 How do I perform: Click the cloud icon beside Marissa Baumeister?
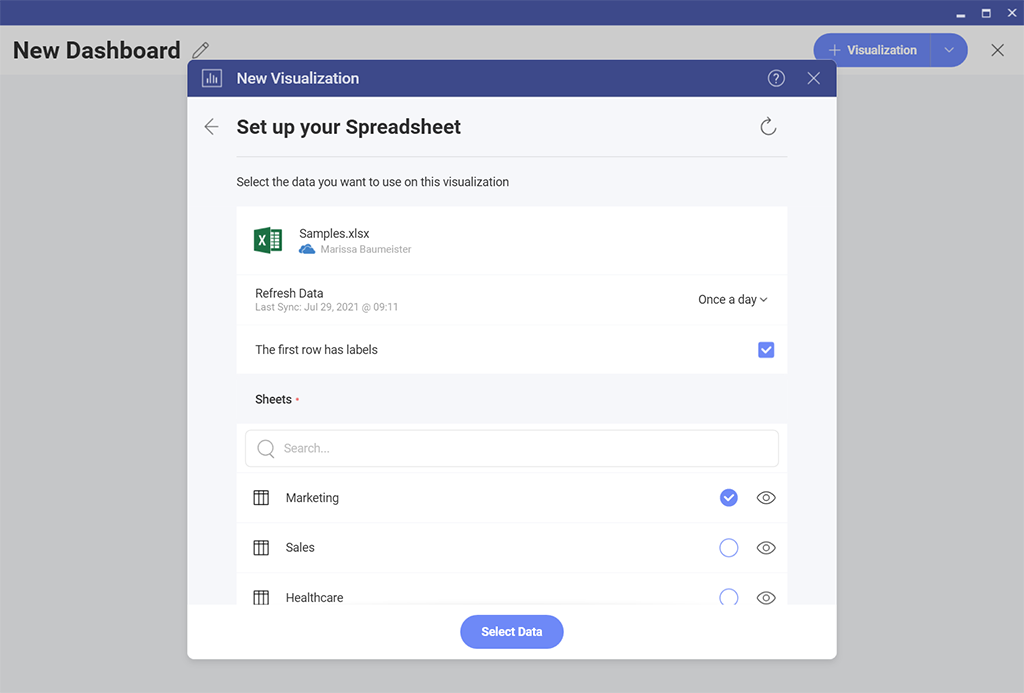tap(307, 250)
